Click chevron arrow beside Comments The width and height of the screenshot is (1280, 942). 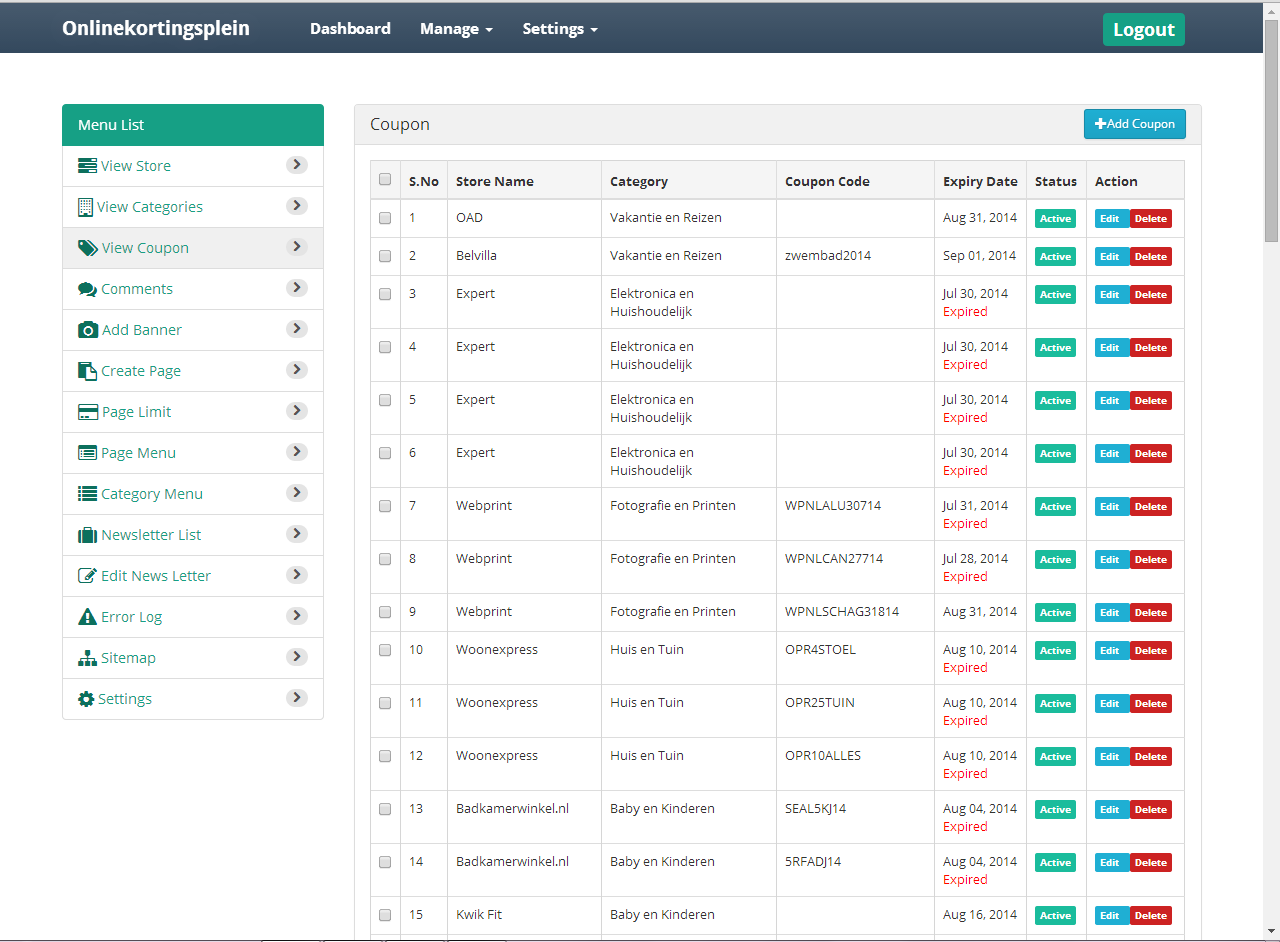(297, 288)
